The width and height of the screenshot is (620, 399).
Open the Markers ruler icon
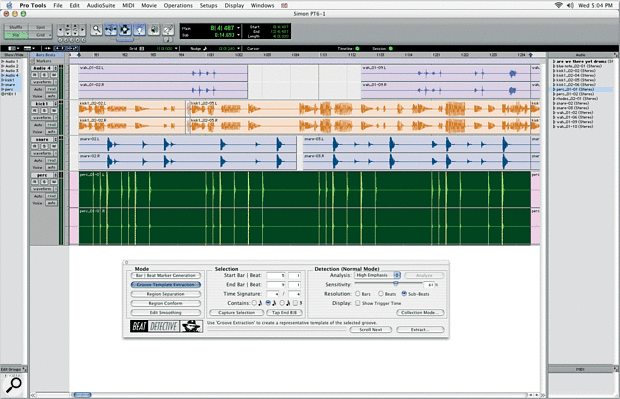click(33, 61)
